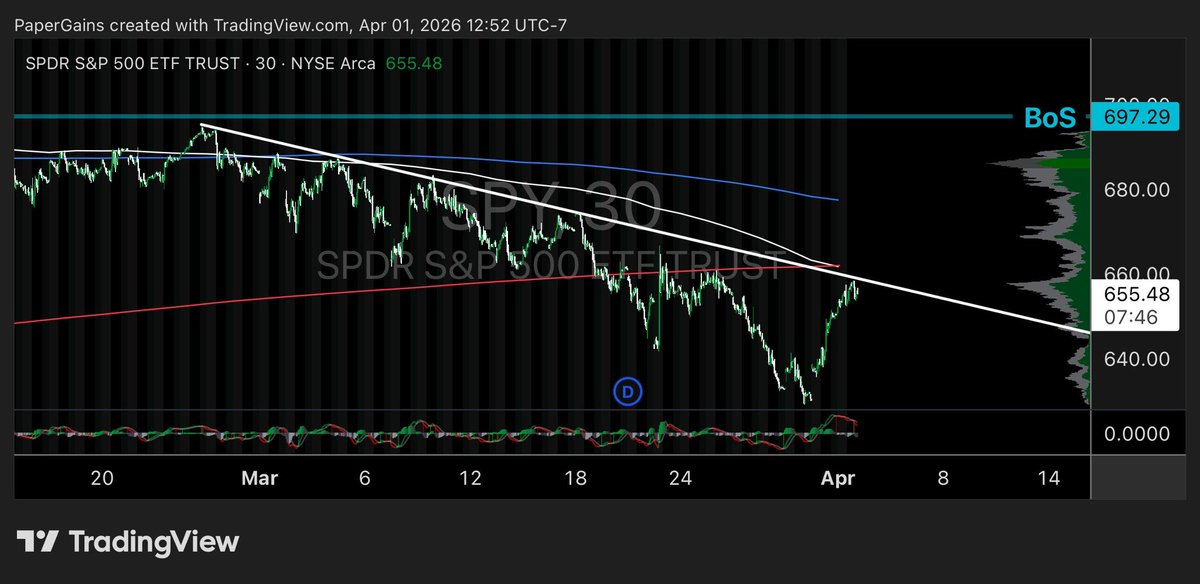The image size is (1200, 584).
Task: Click the 12 date label on time axis
Action: [x=470, y=479]
